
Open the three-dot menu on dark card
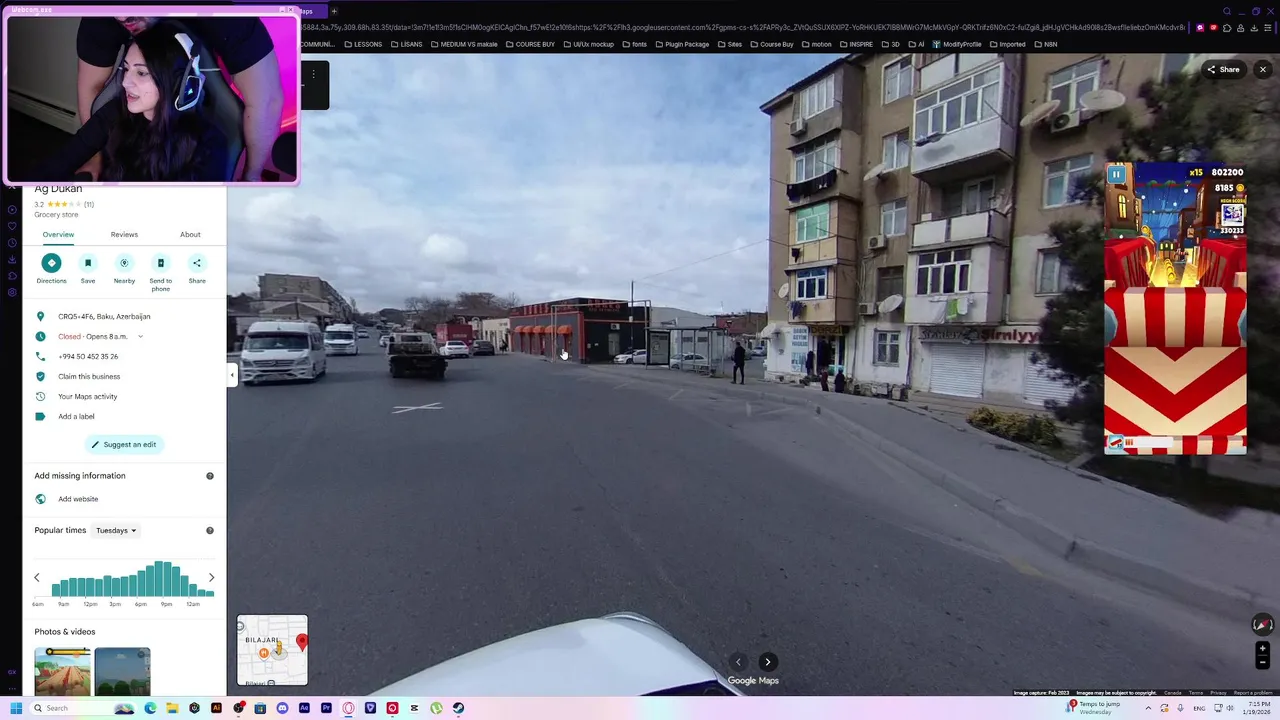(313, 74)
